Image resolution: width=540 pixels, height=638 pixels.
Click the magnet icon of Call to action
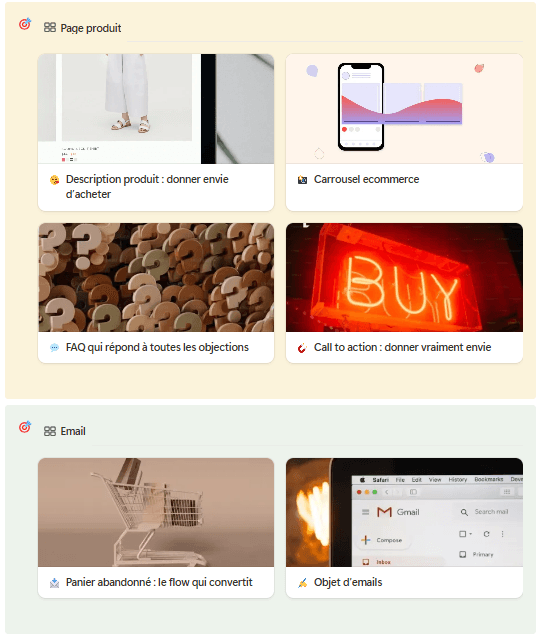[x=302, y=348]
